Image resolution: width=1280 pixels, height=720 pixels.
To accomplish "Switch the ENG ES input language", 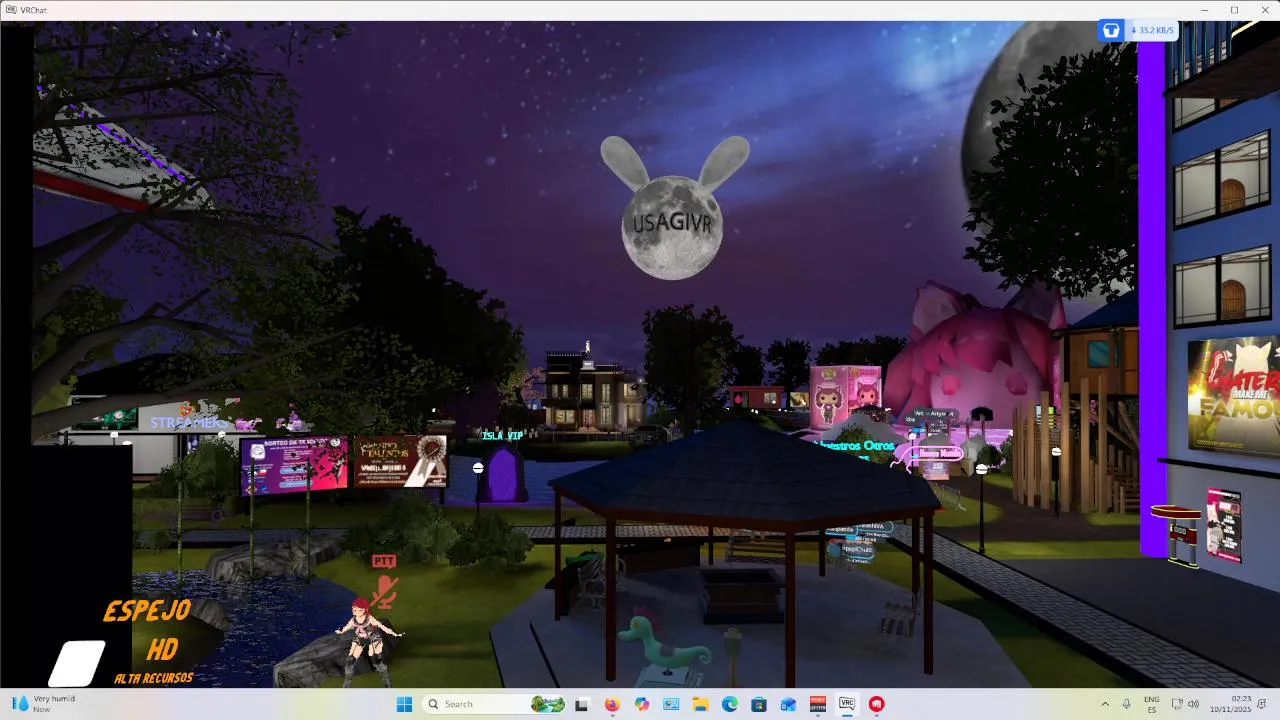I will point(1152,704).
